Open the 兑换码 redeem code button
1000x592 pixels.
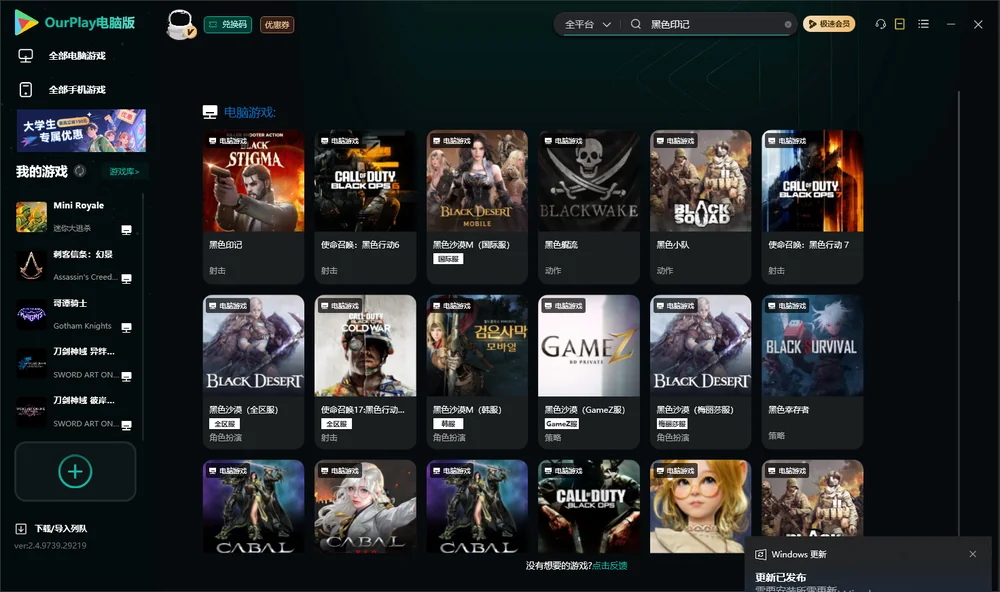[x=228, y=24]
